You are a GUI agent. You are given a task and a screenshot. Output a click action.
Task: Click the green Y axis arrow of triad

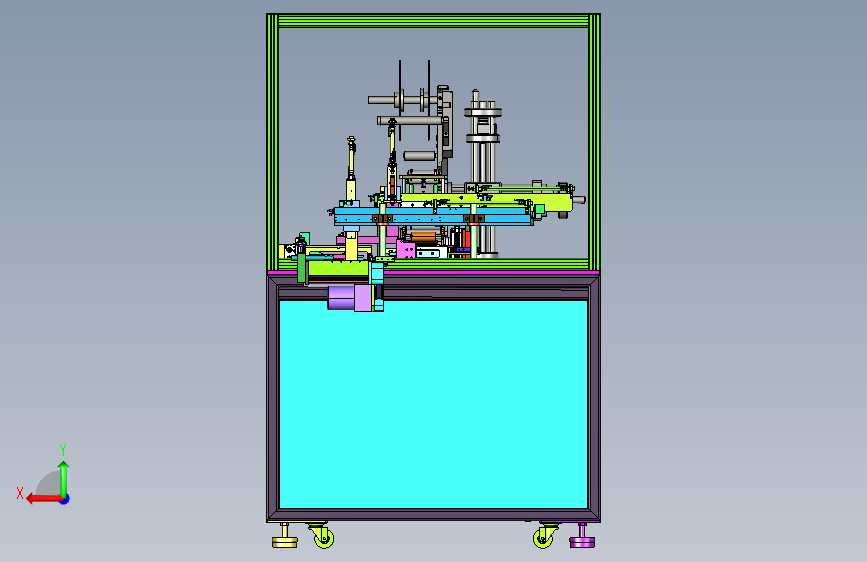tap(64, 478)
